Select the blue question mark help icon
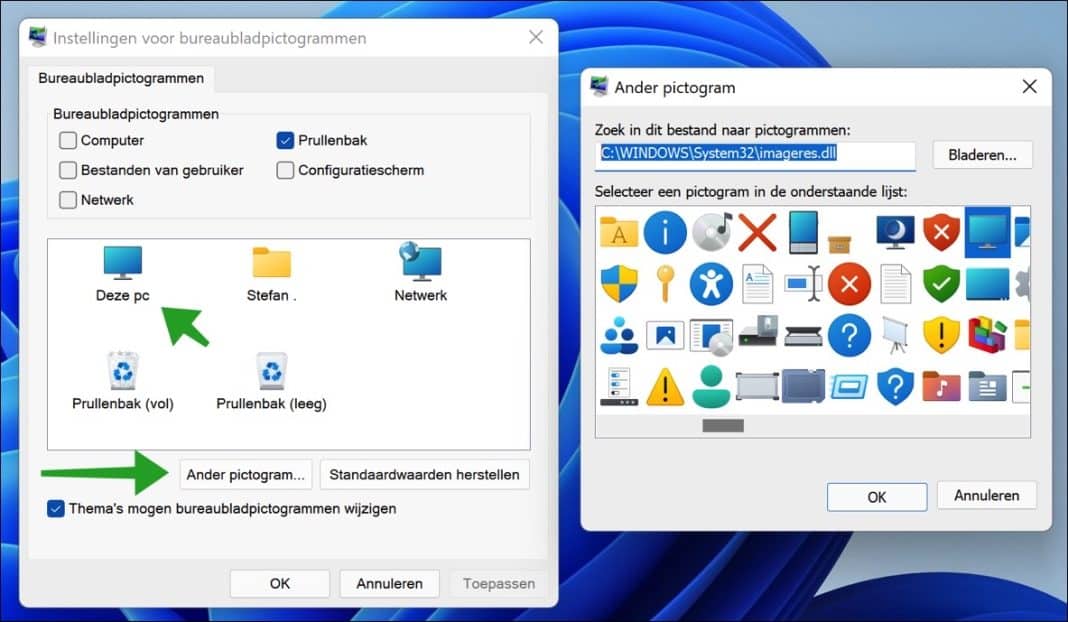 [x=851, y=335]
